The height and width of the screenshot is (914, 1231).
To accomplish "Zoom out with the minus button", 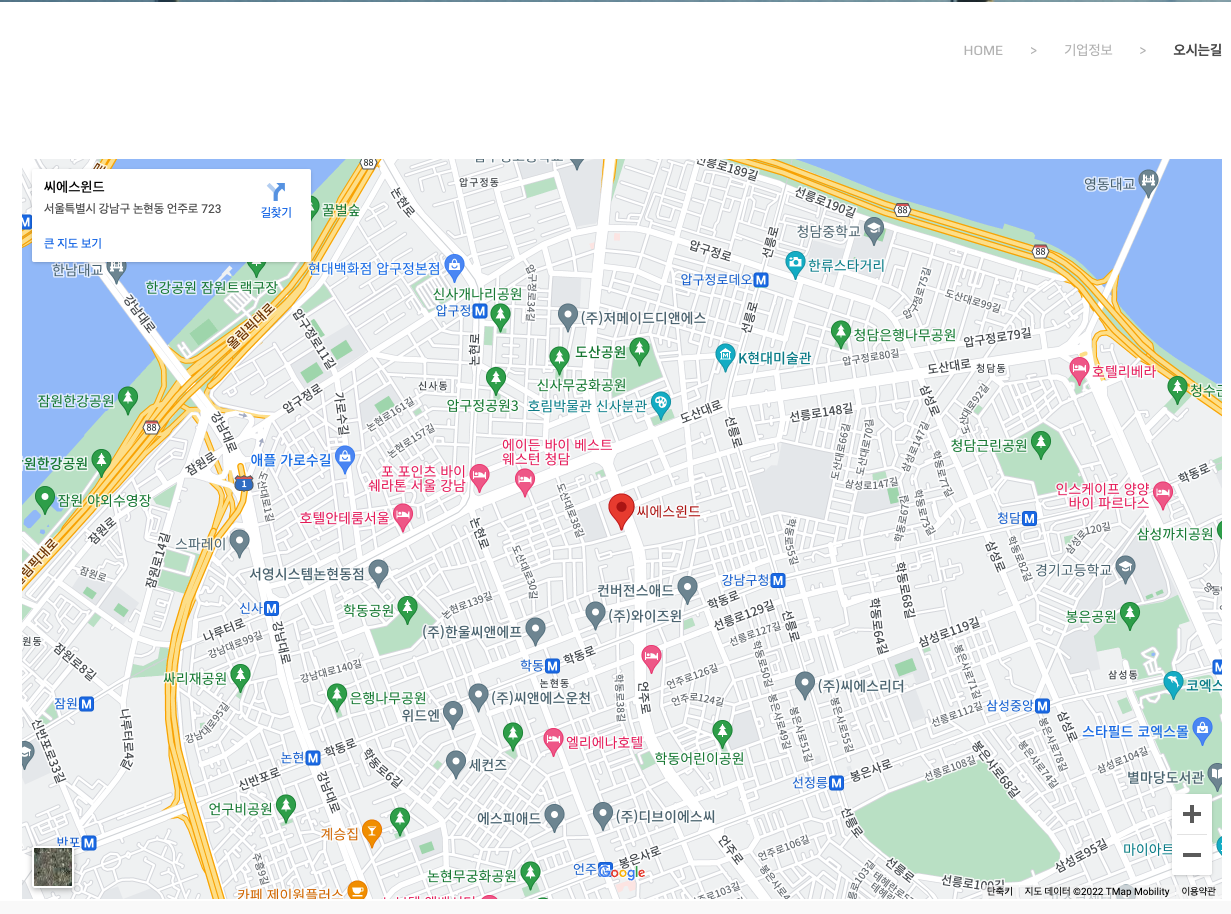I will tap(1191, 854).
